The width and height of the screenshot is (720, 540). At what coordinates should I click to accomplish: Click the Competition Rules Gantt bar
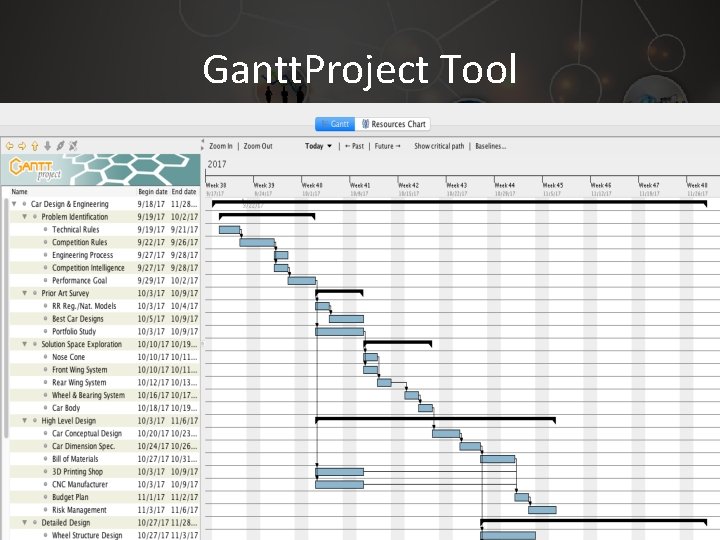click(x=257, y=242)
